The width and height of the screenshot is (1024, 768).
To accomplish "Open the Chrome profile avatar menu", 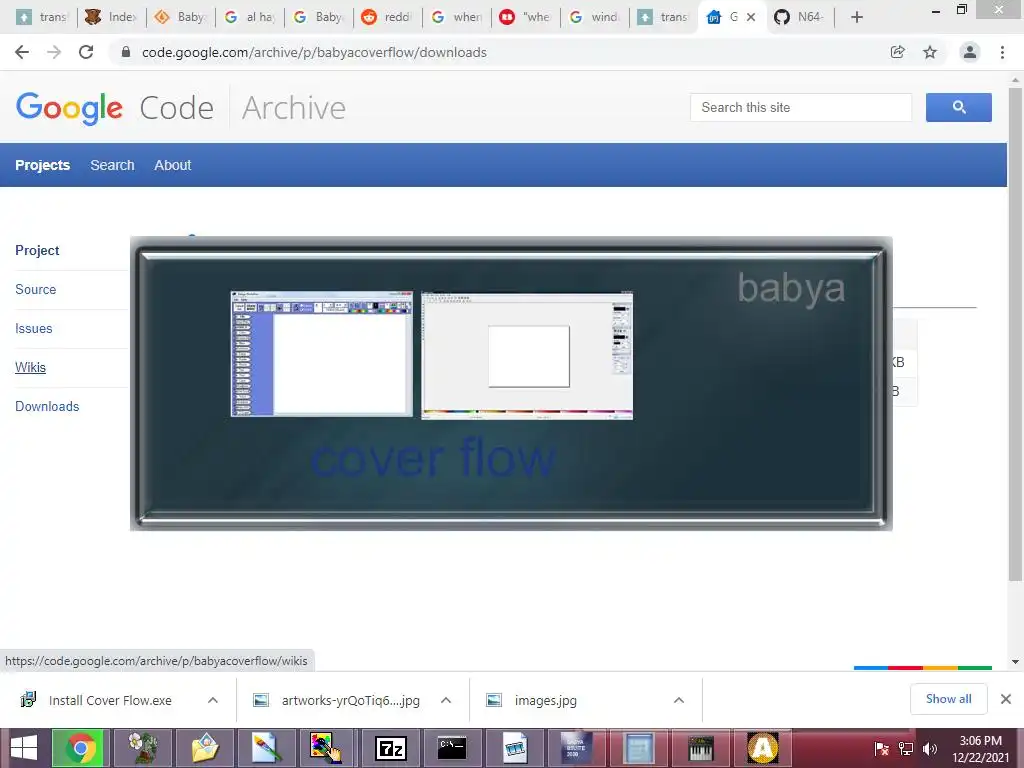I will pyautogui.click(x=970, y=52).
